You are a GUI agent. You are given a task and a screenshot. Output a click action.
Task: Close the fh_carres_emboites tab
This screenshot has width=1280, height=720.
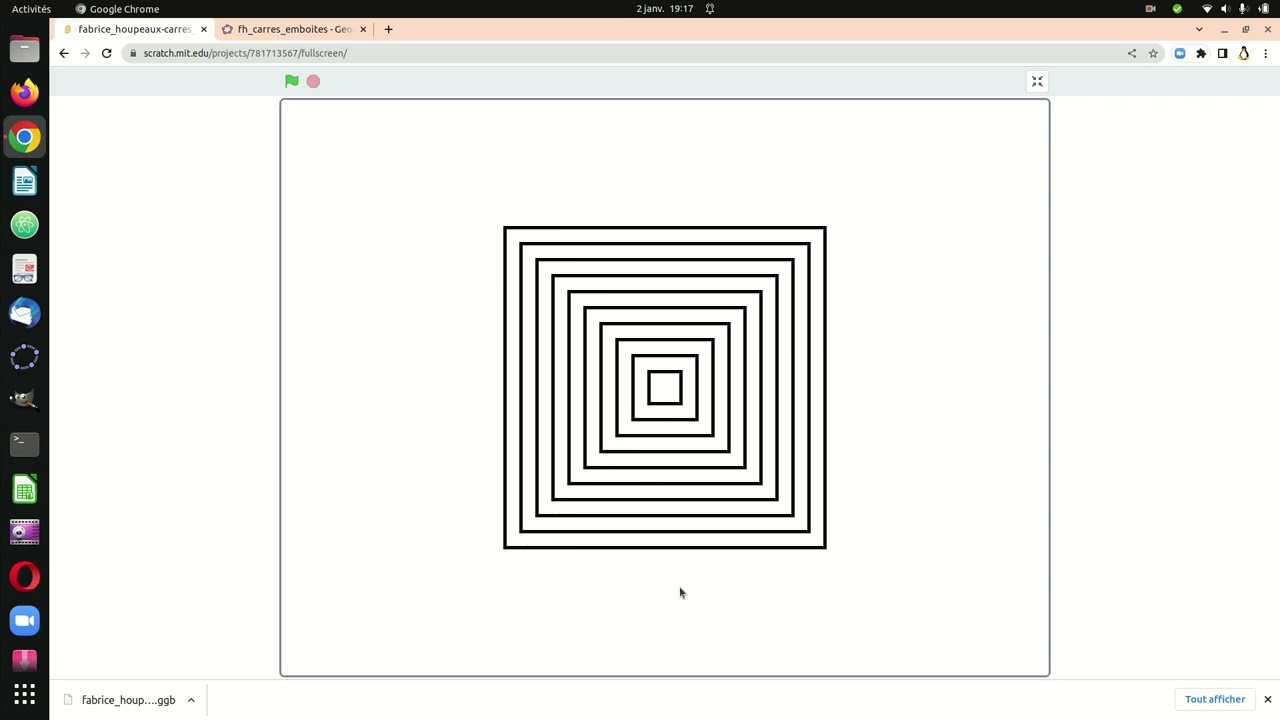click(x=363, y=29)
